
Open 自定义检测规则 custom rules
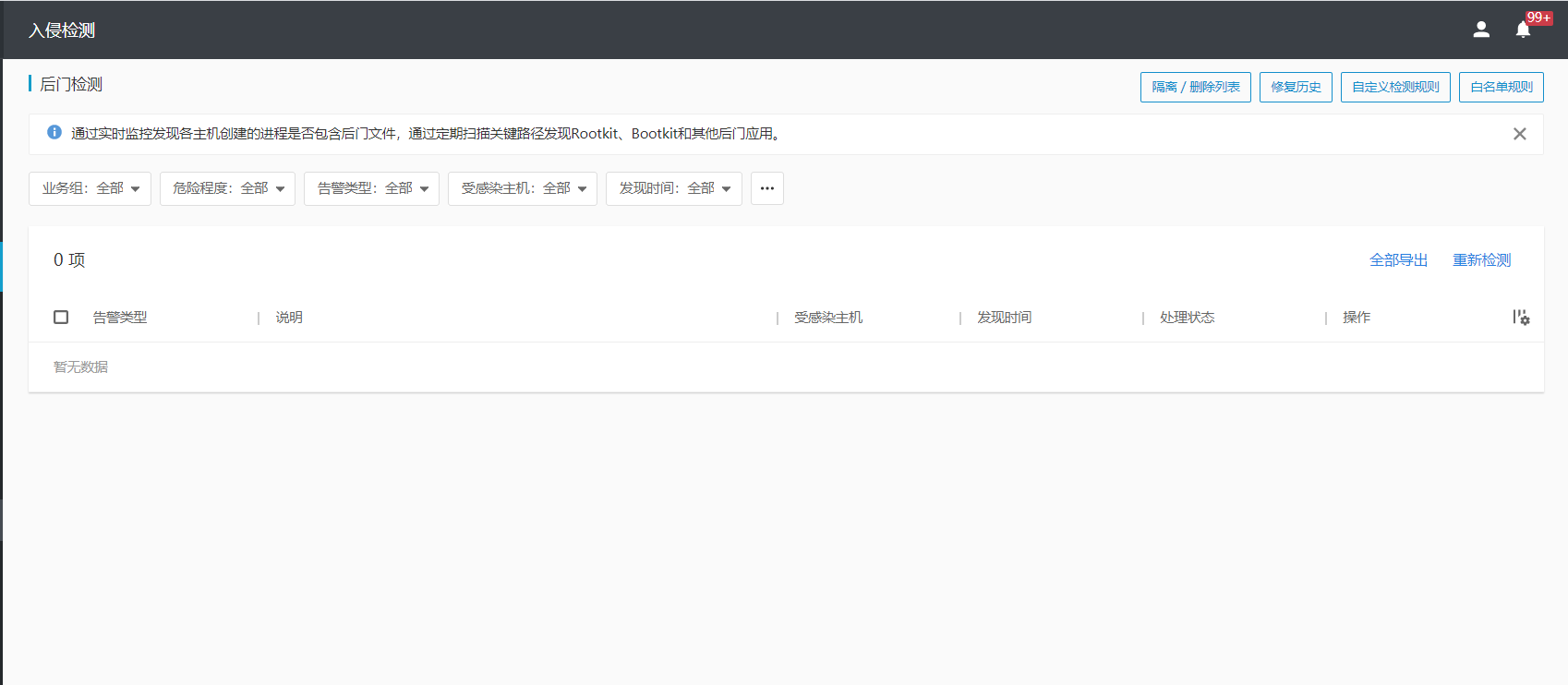pyautogui.click(x=1394, y=87)
